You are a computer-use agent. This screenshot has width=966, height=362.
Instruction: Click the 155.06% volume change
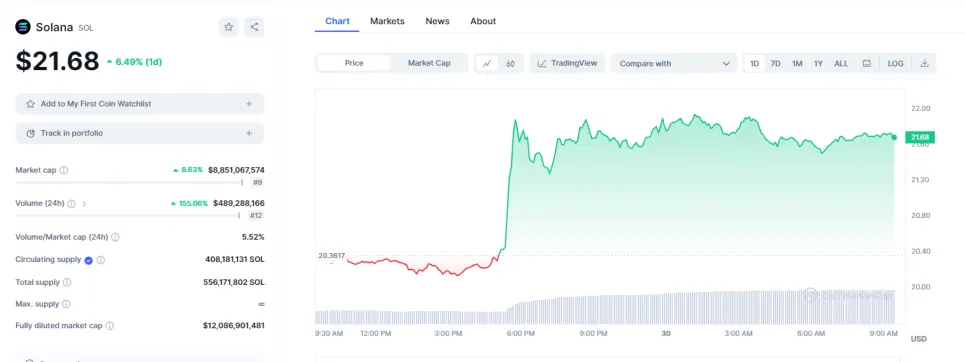coord(189,203)
